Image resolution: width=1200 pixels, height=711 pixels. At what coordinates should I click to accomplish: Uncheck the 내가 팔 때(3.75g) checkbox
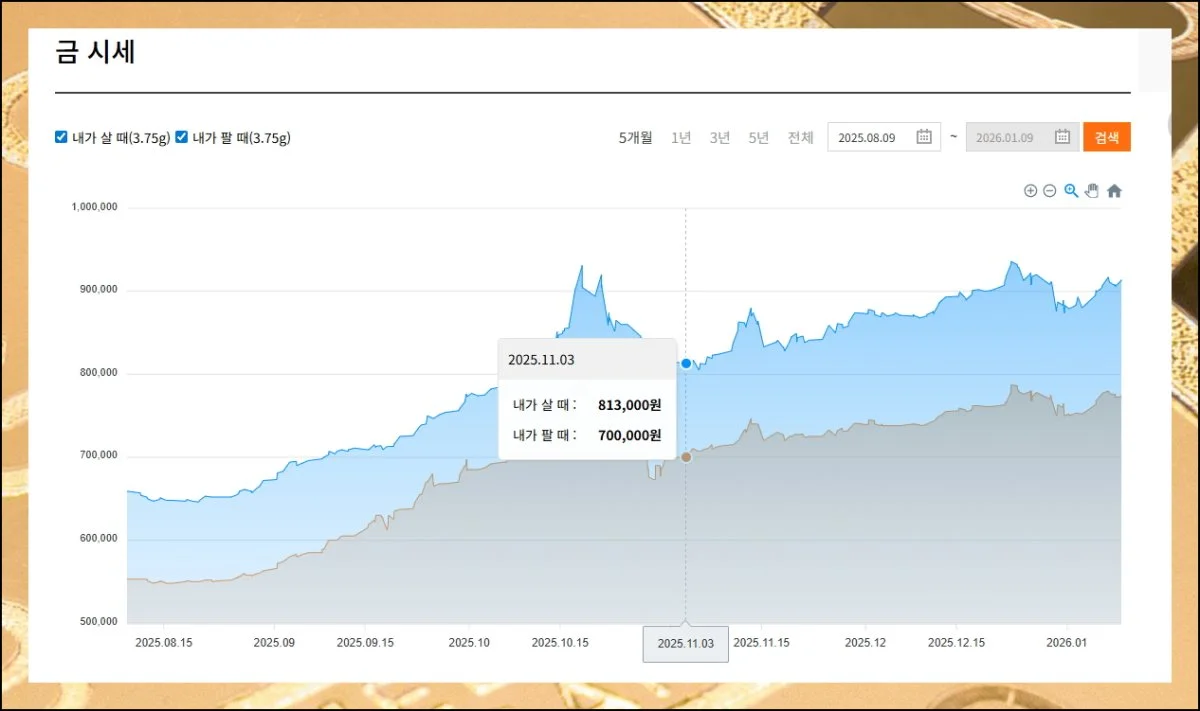(182, 137)
